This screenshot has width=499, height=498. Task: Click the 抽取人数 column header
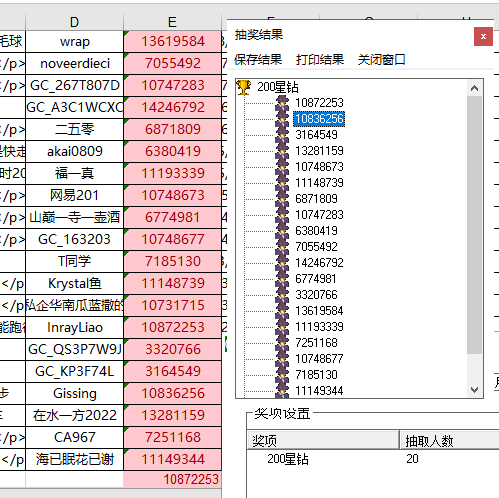point(449,441)
